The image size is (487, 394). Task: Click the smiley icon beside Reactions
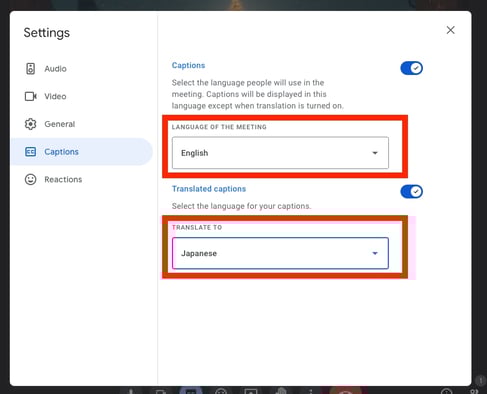(30, 179)
